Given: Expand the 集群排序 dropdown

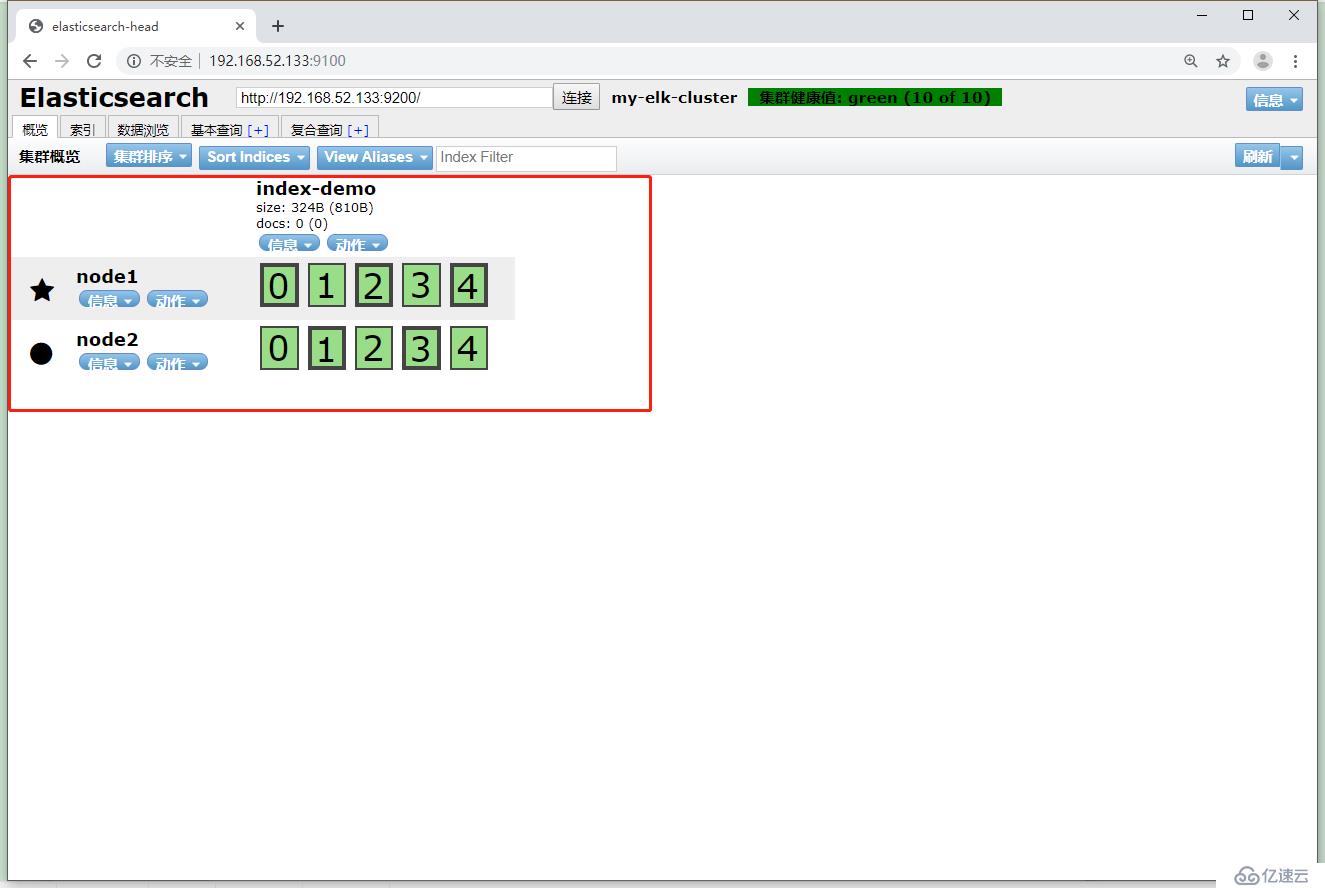Looking at the screenshot, I should (149, 157).
